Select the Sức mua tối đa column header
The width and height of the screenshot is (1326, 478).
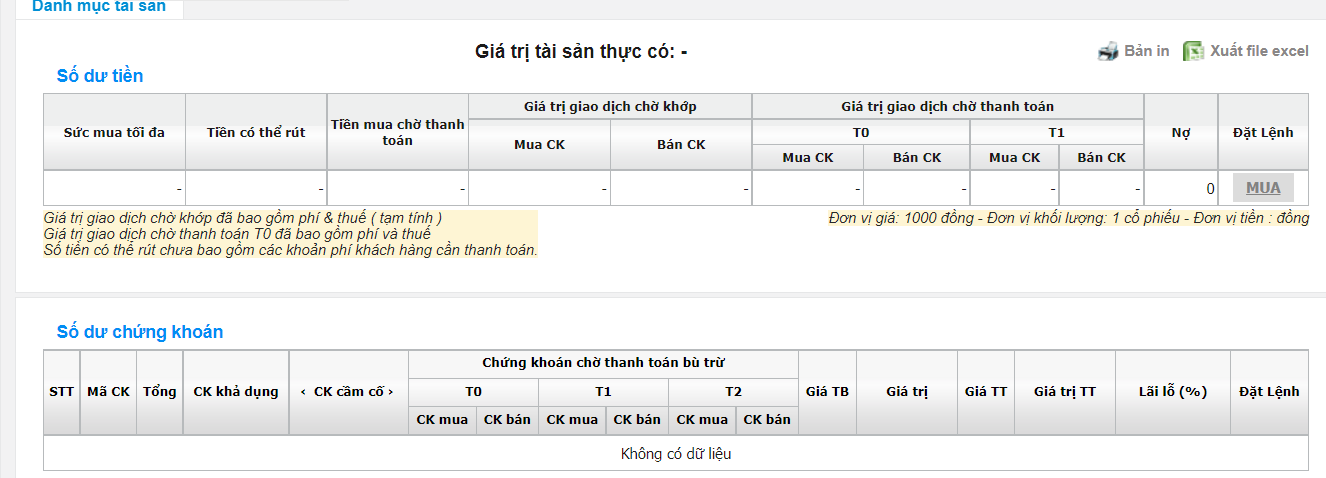[114, 132]
